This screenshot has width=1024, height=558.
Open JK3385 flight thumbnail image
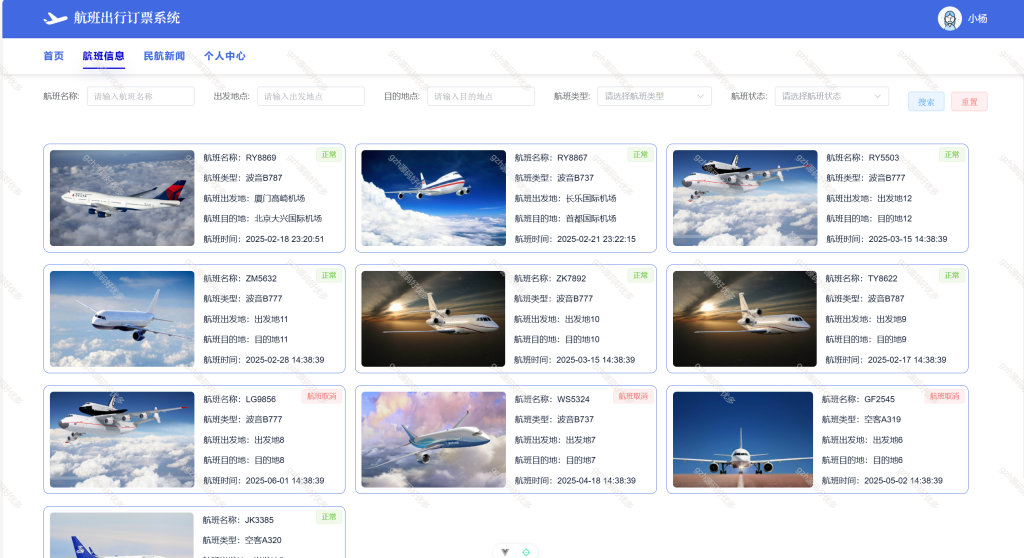[x=122, y=535]
